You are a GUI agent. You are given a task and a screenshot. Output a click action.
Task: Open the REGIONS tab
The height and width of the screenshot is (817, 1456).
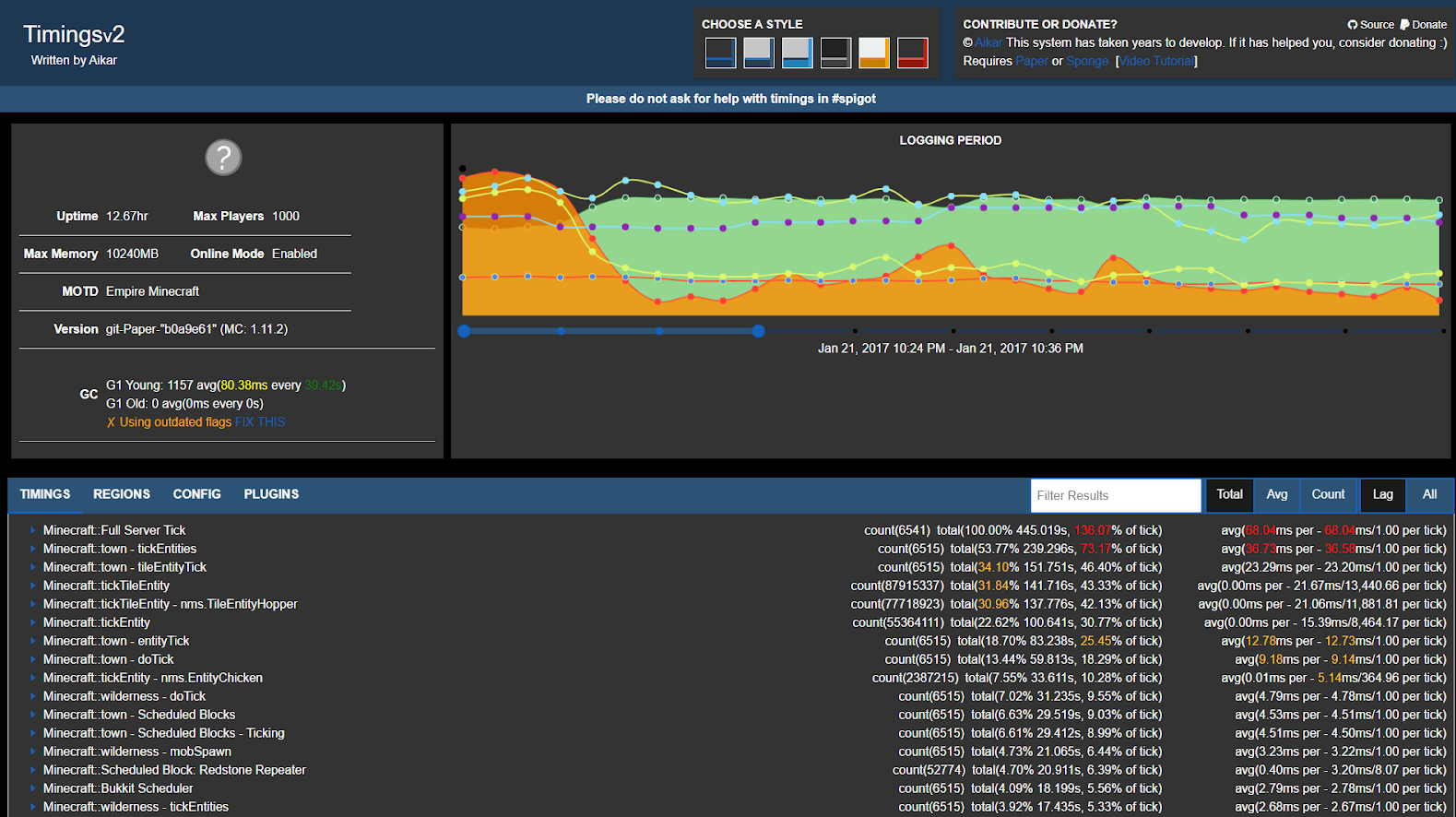(x=122, y=494)
